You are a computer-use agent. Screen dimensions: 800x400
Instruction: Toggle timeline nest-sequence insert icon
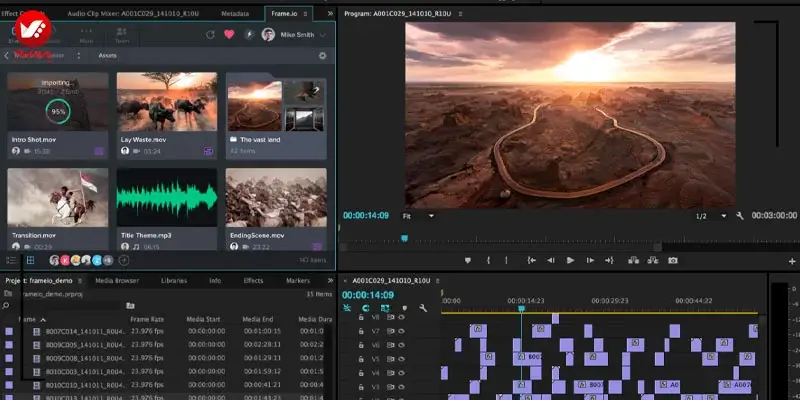(347, 308)
